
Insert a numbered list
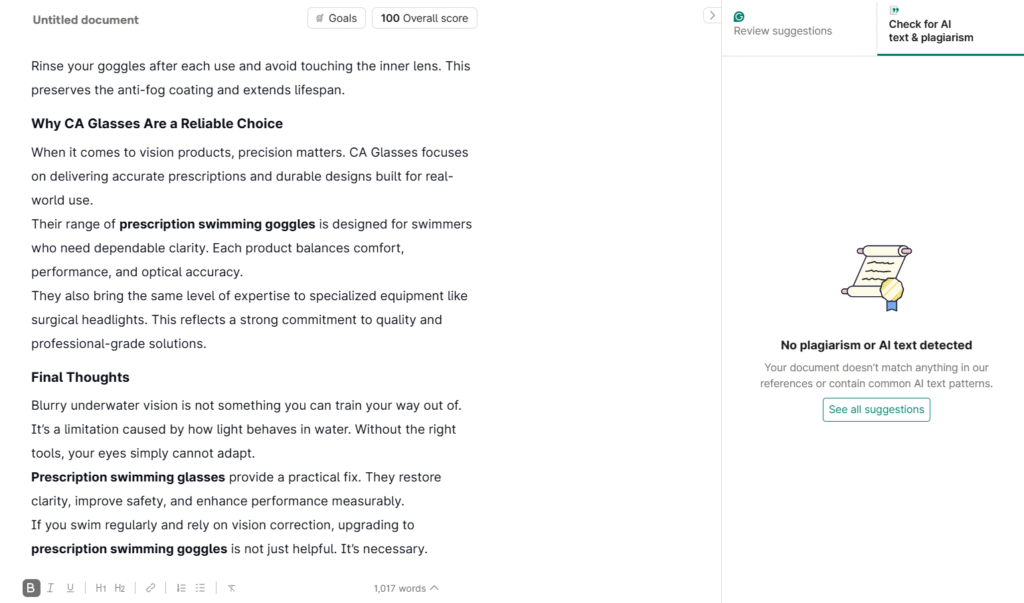pyautogui.click(x=181, y=588)
